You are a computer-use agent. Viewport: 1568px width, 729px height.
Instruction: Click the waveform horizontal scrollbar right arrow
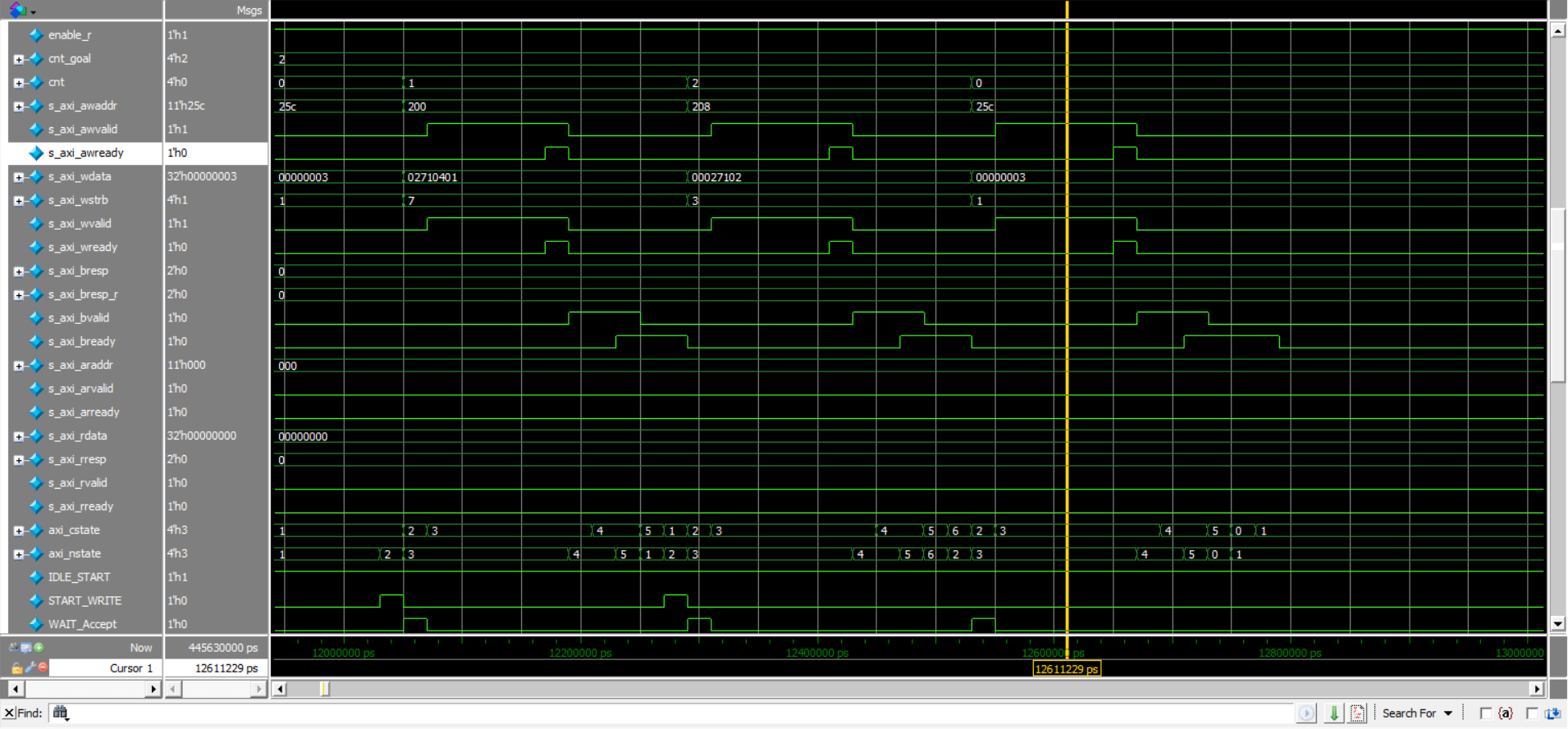pos(1536,689)
